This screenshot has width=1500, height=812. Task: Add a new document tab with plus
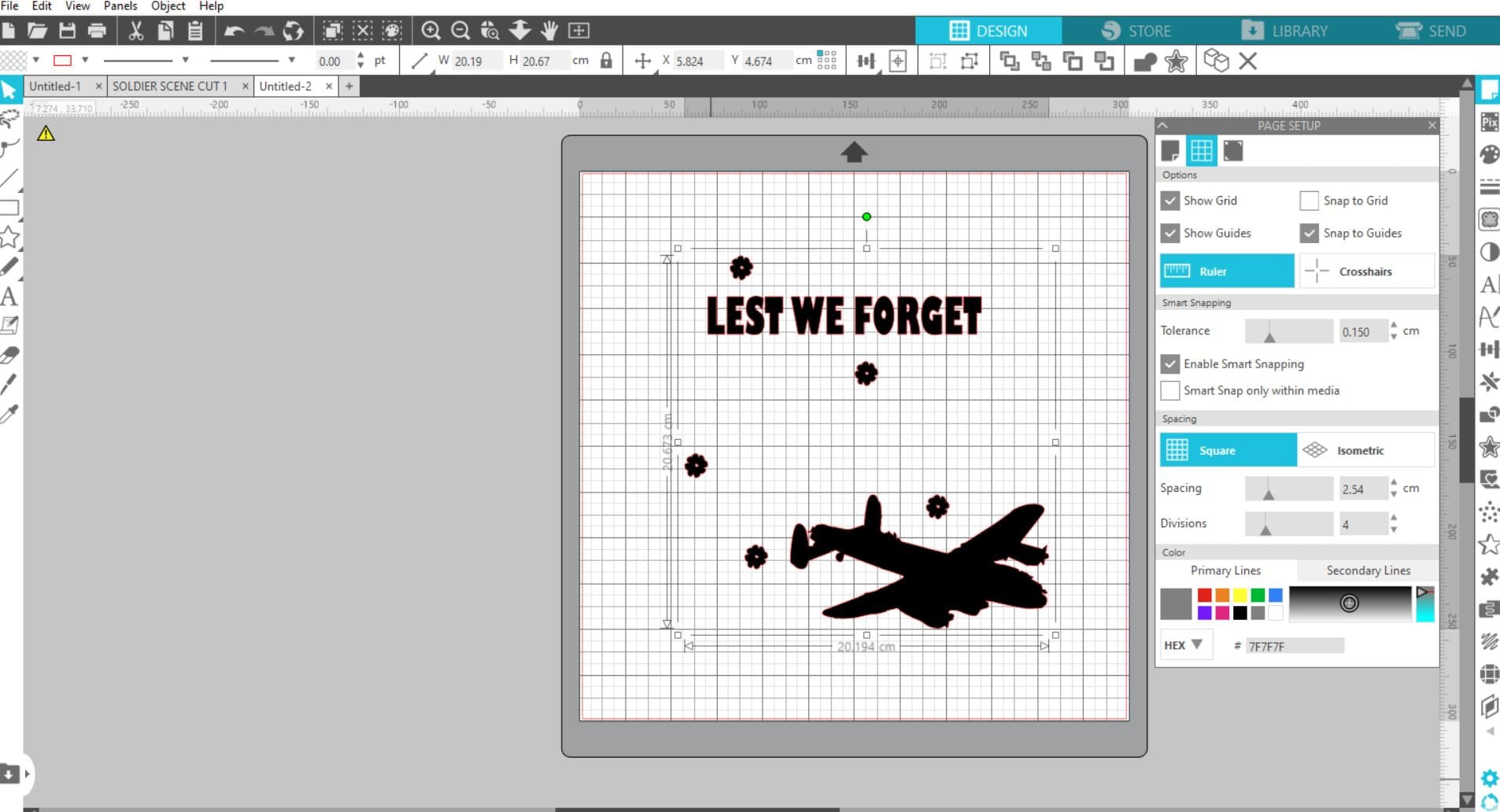[x=349, y=86]
